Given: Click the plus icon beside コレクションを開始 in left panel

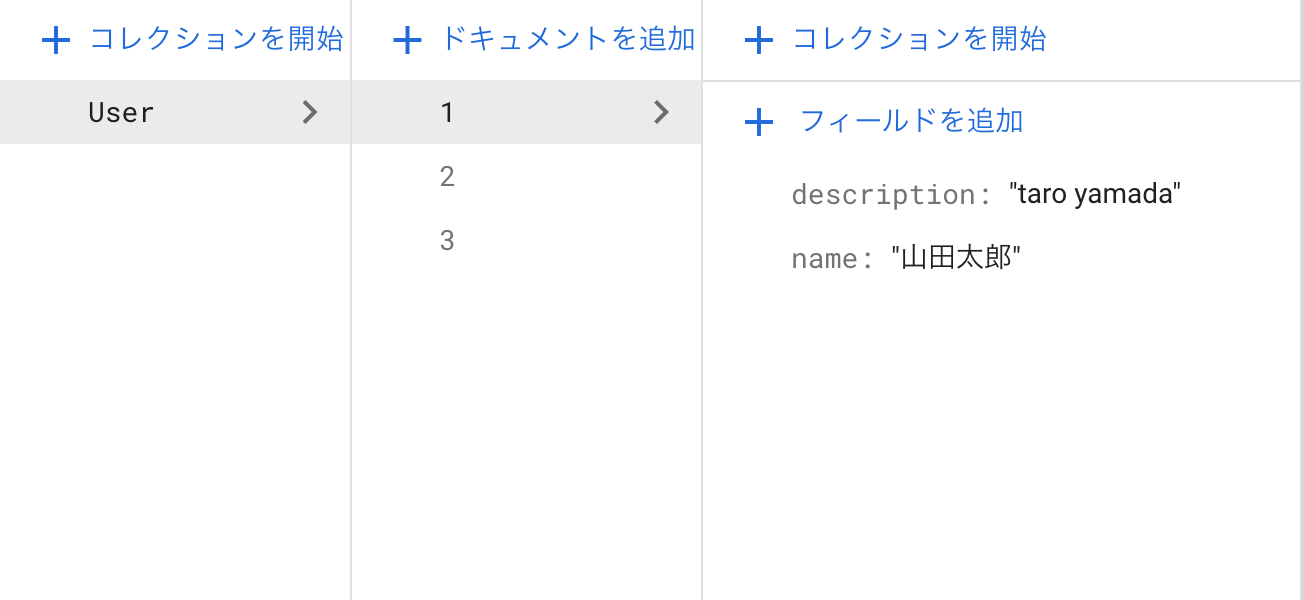Looking at the screenshot, I should [56, 39].
